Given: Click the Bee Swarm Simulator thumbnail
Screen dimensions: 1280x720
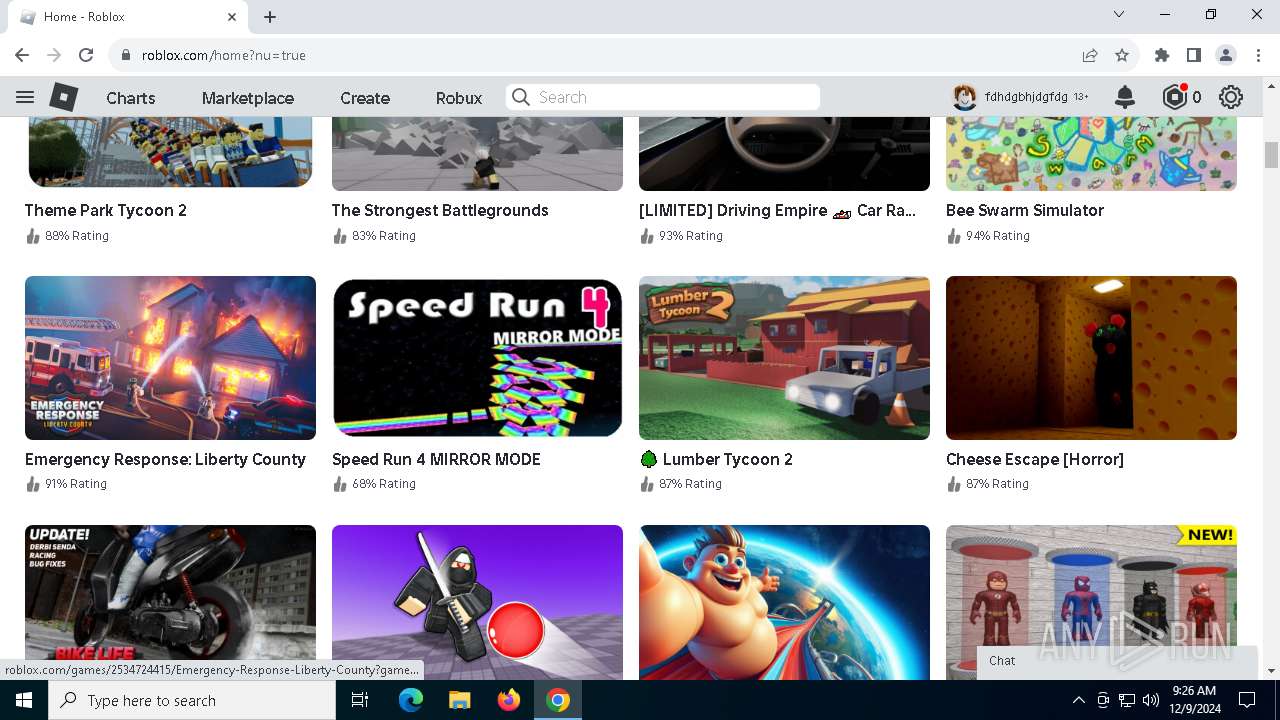Looking at the screenshot, I should (1091, 154).
